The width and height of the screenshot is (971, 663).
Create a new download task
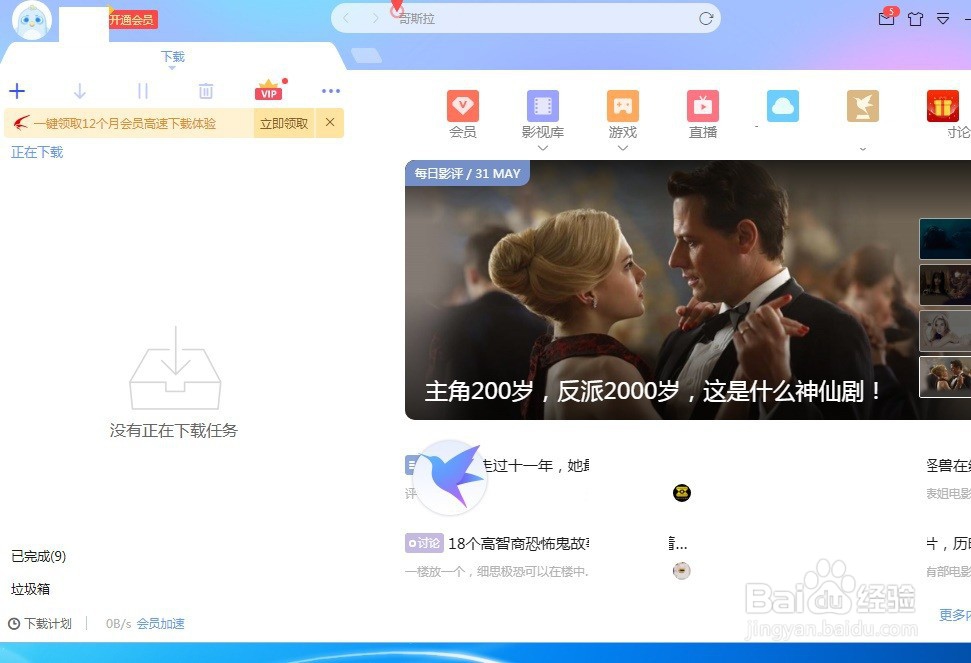pyautogui.click(x=17, y=91)
